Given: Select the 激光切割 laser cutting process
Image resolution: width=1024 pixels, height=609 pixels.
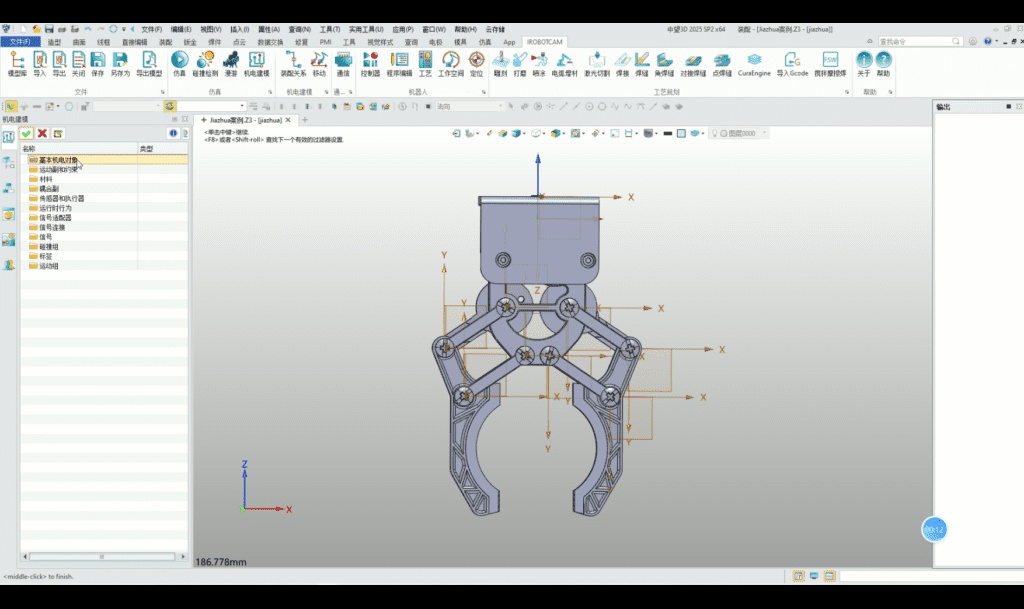Looking at the screenshot, I should click(x=596, y=64).
